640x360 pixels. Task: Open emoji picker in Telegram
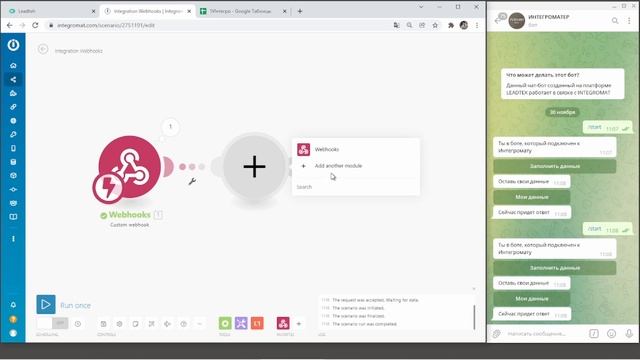pyautogui.click(x=611, y=333)
